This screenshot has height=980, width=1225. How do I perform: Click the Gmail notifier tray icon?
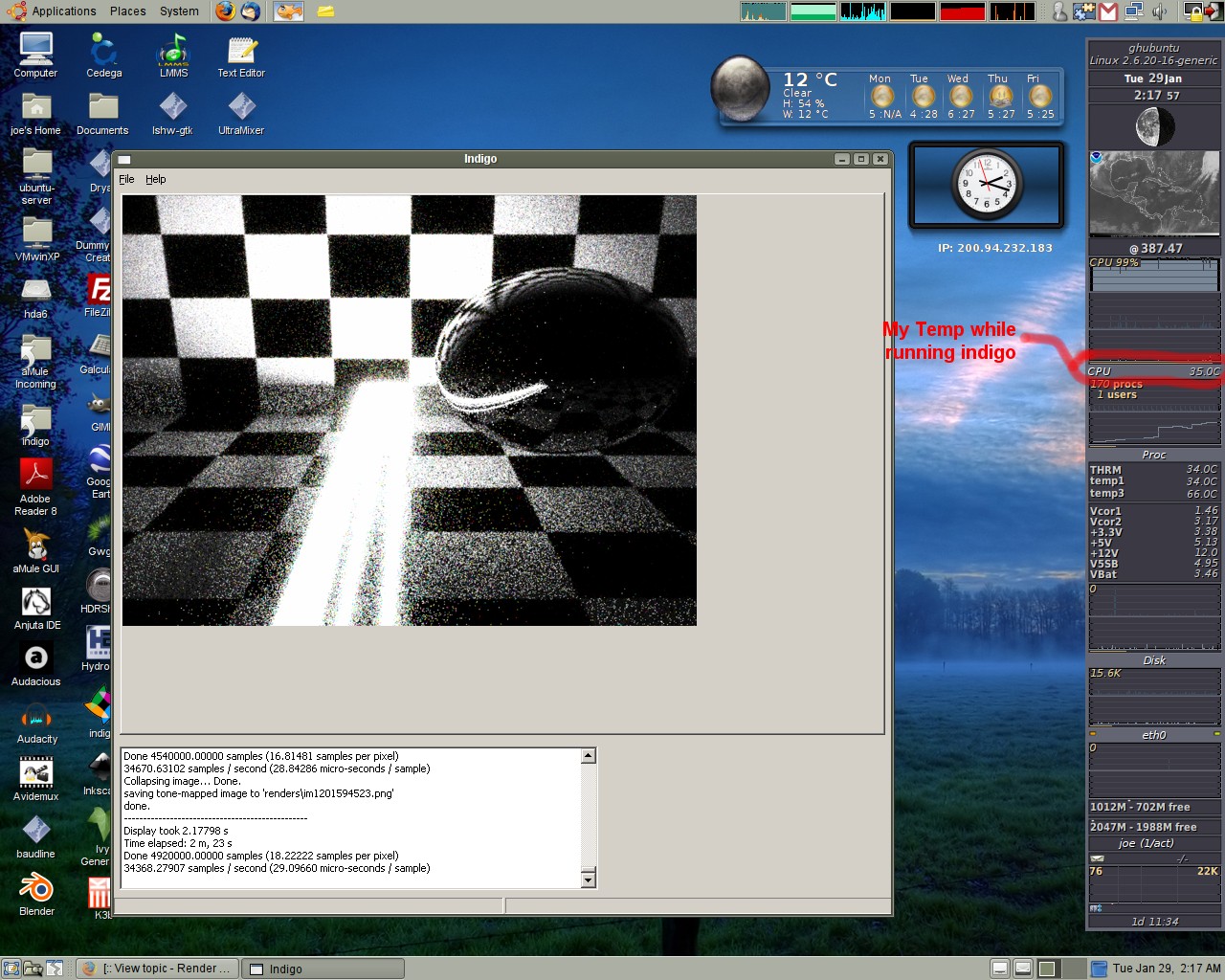[x=1108, y=11]
